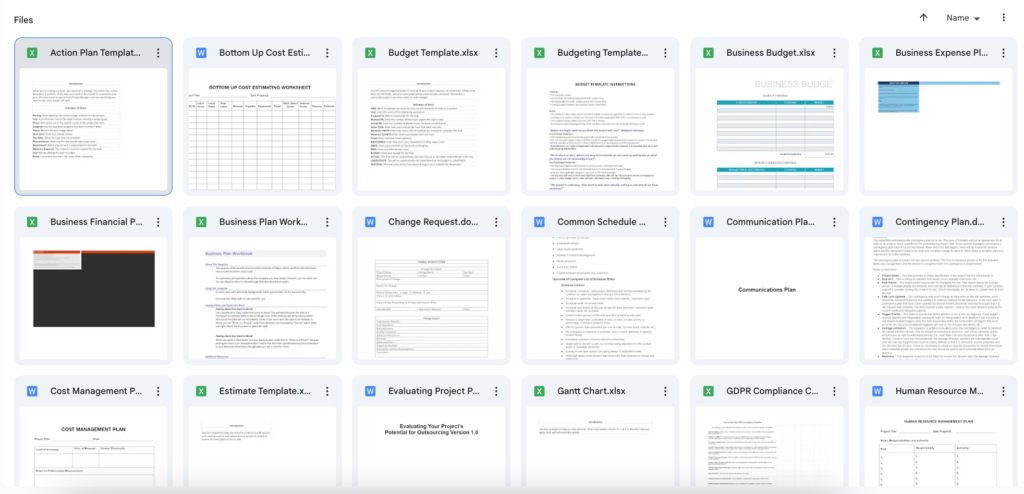Open more actions for Business Budget.xlsx

[835, 53]
